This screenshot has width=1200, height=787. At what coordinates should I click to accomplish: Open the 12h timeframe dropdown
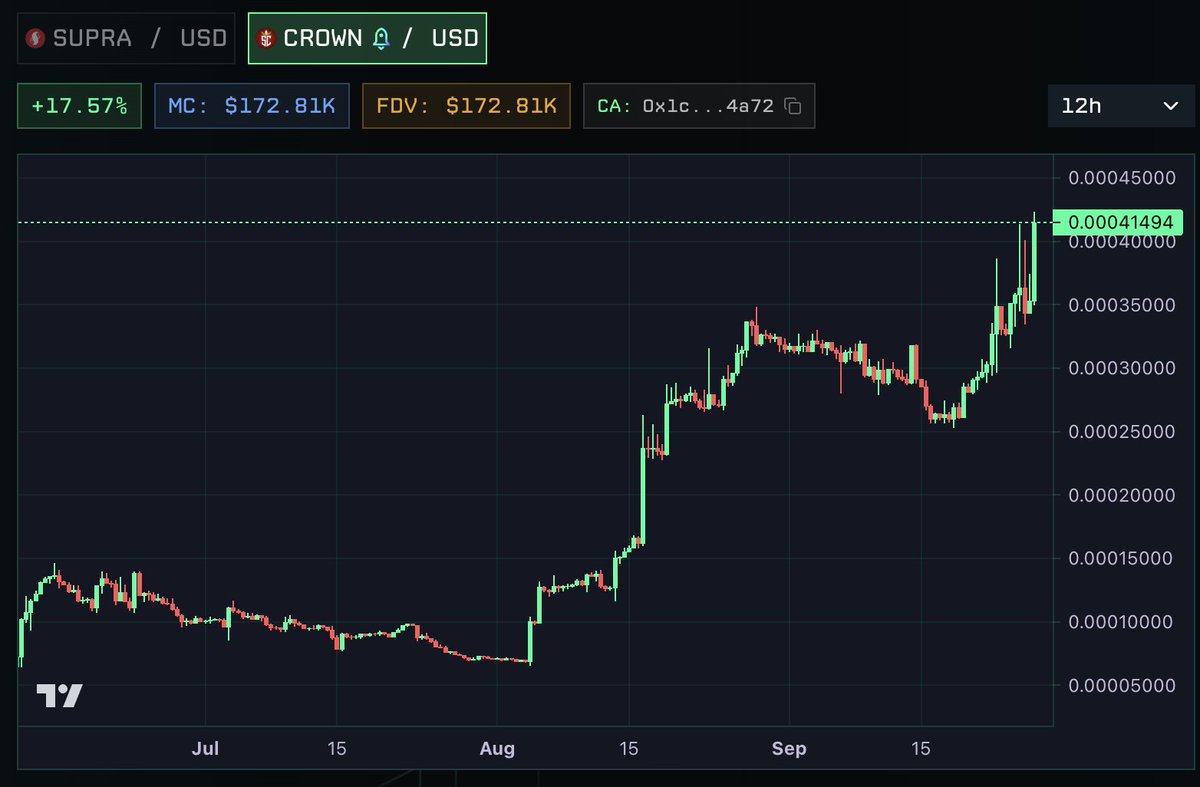coord(1121,106)
